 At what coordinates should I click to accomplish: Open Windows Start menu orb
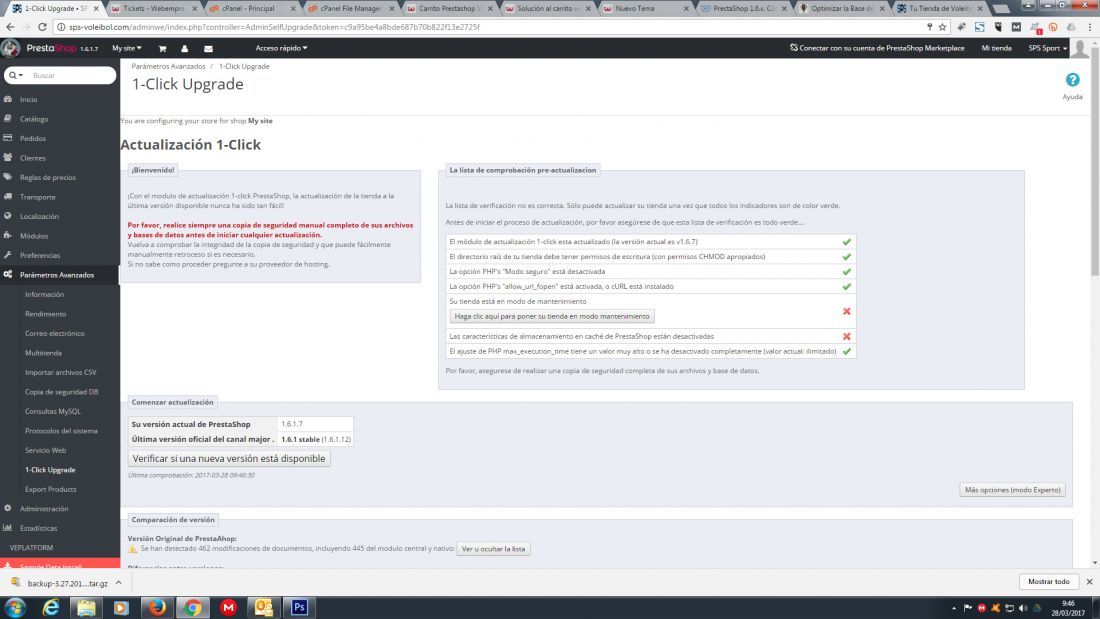[x=15, y=607]
